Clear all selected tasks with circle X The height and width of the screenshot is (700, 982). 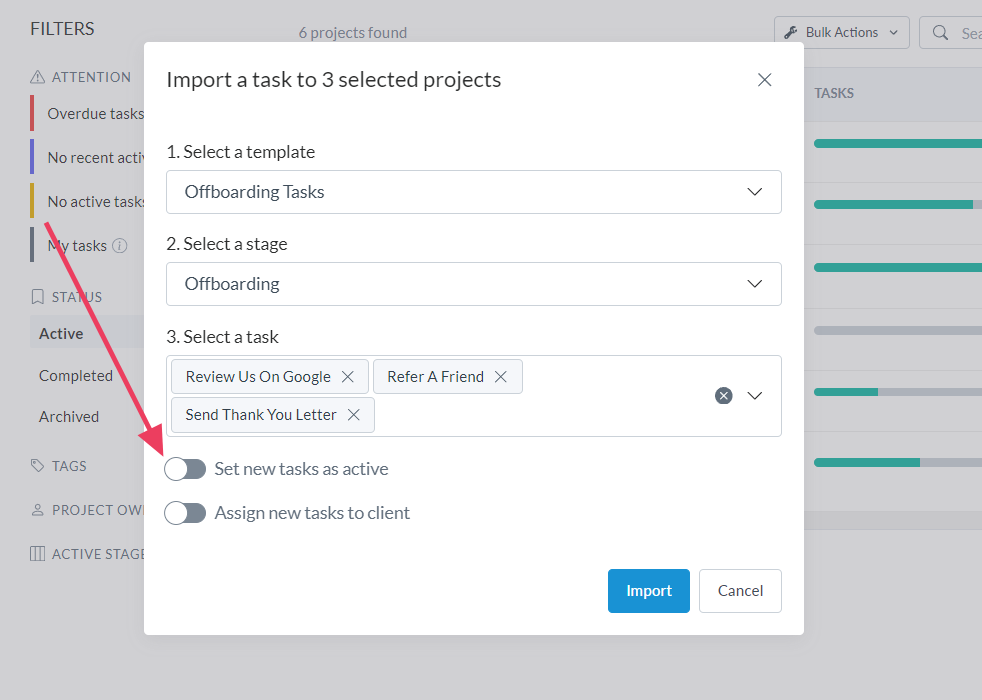pos(724,396)
